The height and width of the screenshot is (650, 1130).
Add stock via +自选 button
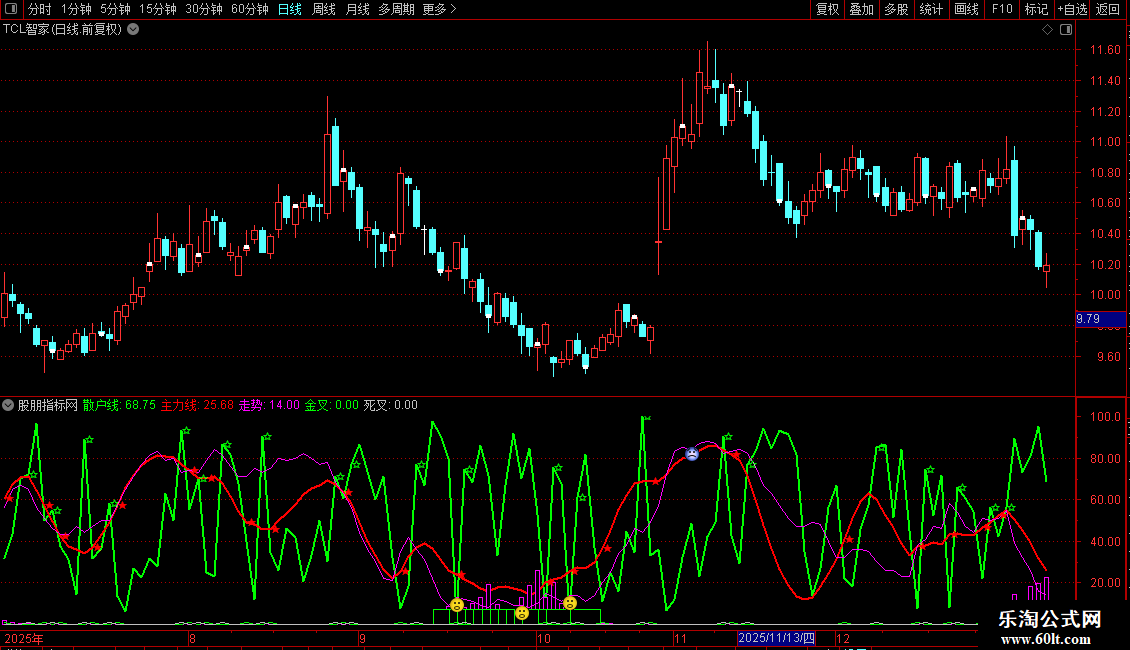(x=1072, y=9)
